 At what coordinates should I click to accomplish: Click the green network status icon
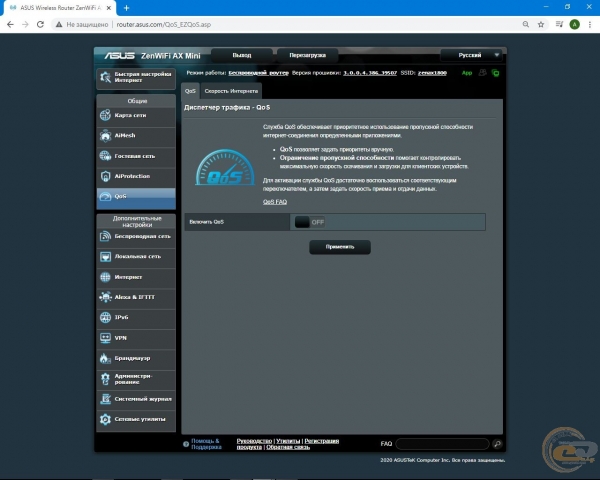pyautogui.click(x=495, y=73)
